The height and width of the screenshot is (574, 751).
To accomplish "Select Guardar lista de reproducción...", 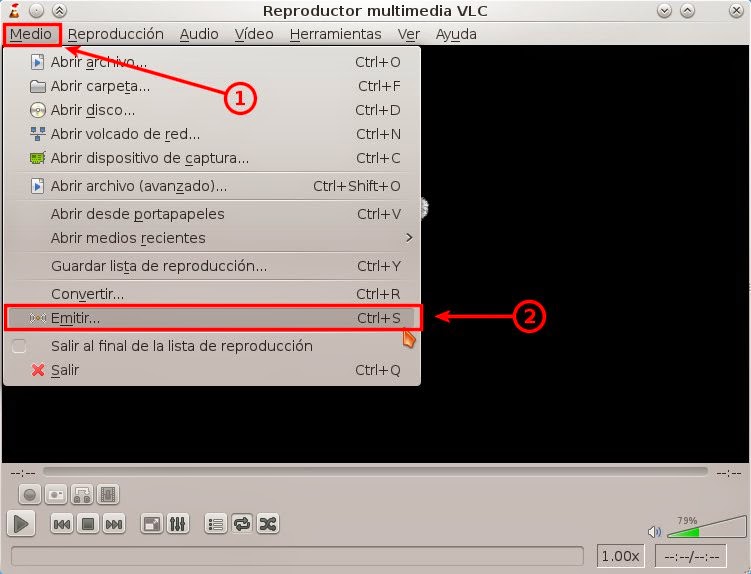I will pyautogui.click(x=212, y=266).
